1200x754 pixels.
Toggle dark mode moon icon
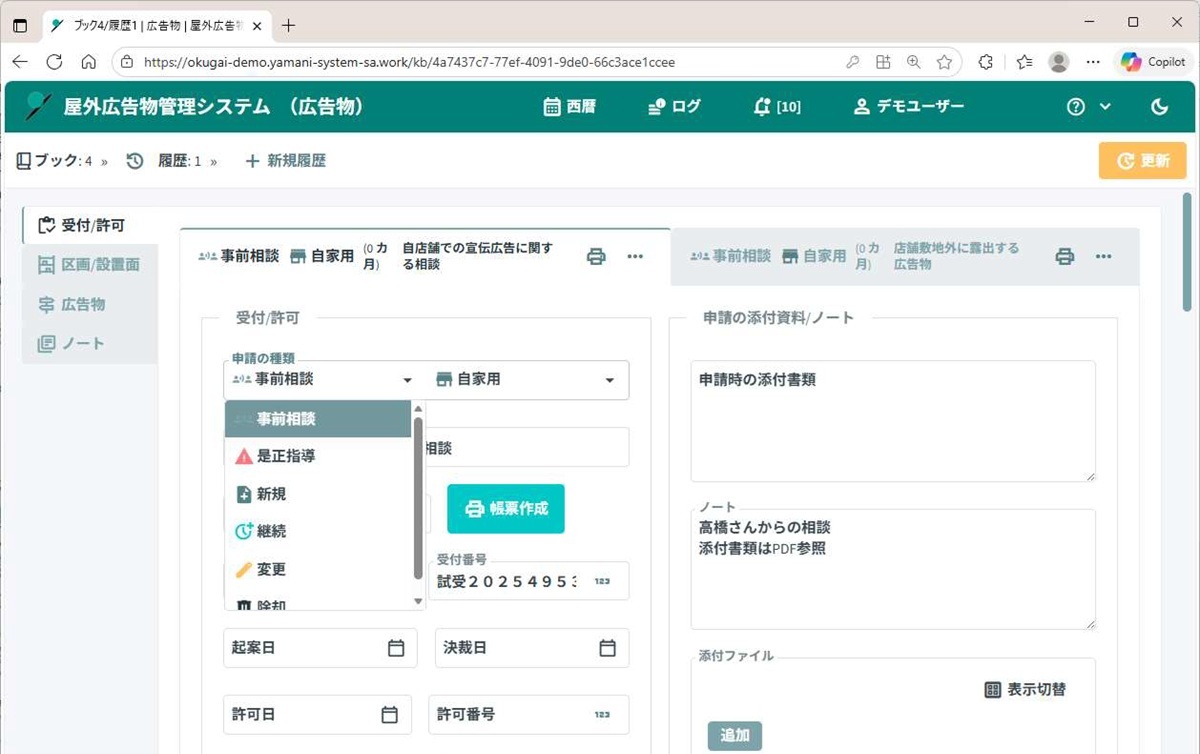click(1160, 107)
